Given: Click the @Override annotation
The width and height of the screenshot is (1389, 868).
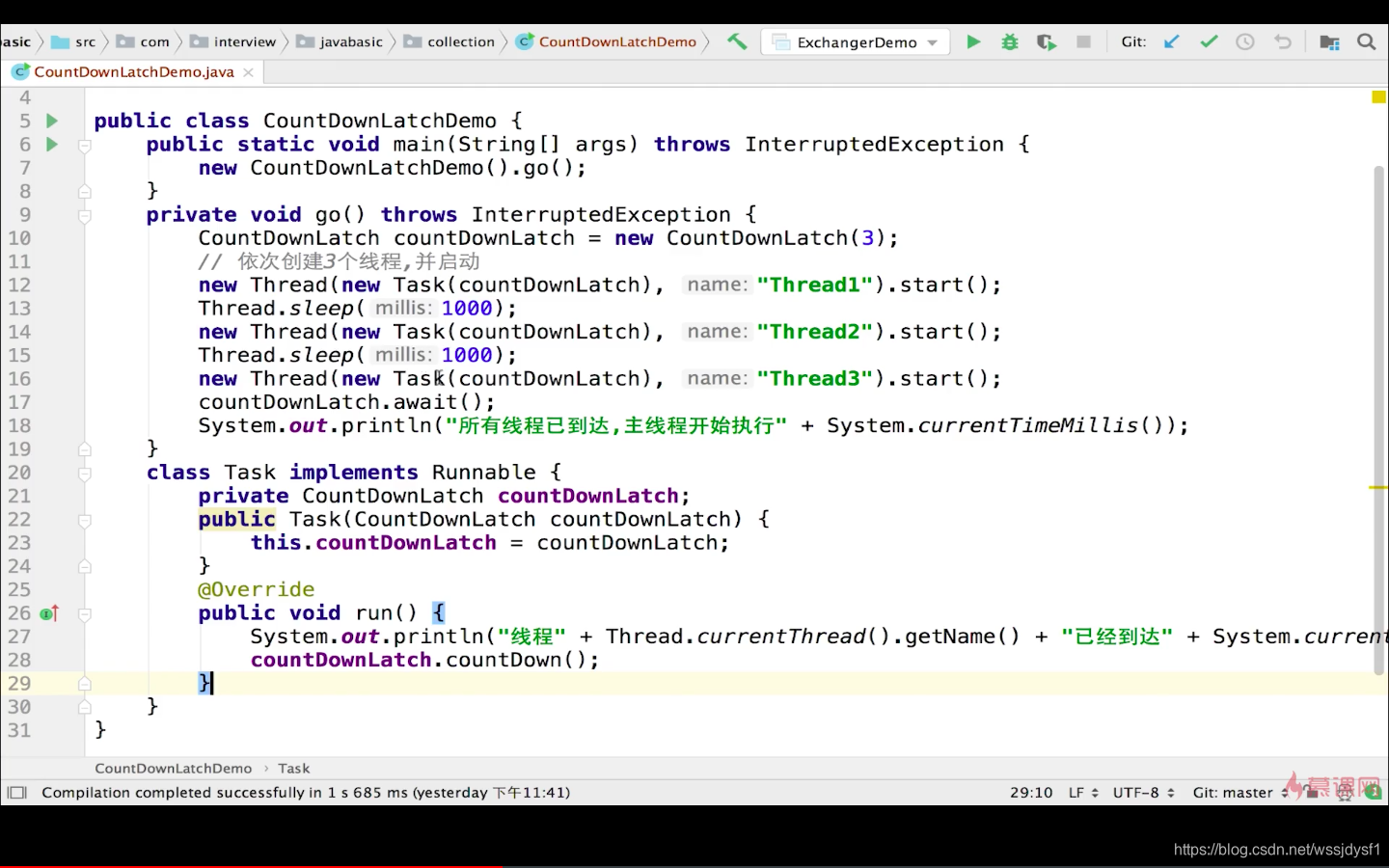Looking at the screenshot, I should [x=257, y=590].
